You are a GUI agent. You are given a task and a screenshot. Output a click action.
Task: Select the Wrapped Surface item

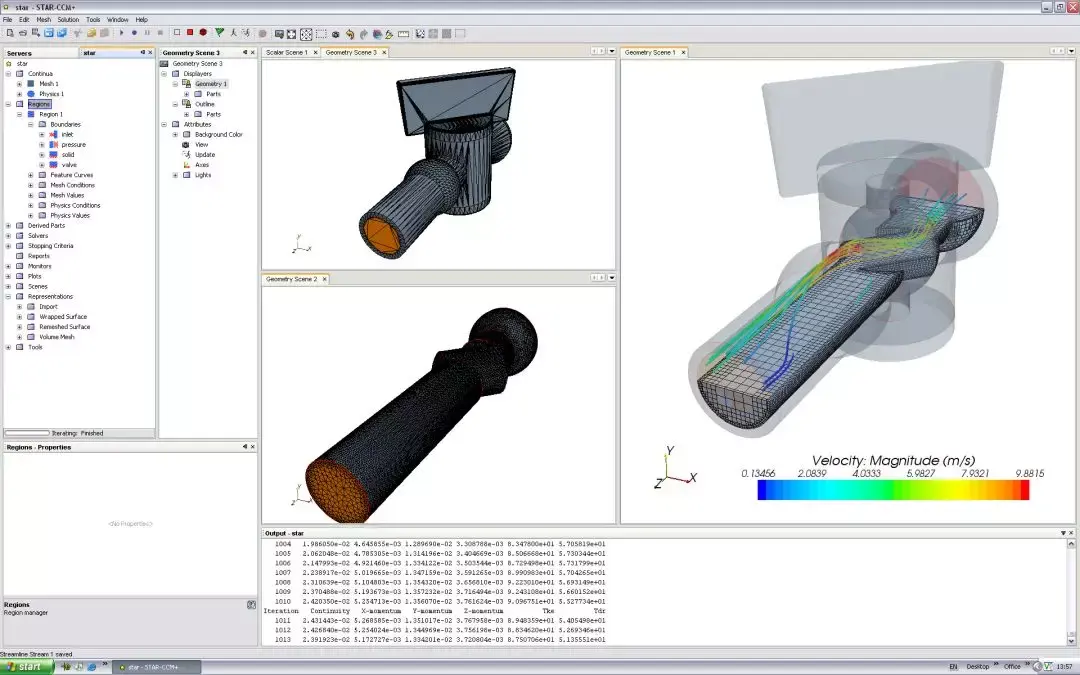point(63,317)
